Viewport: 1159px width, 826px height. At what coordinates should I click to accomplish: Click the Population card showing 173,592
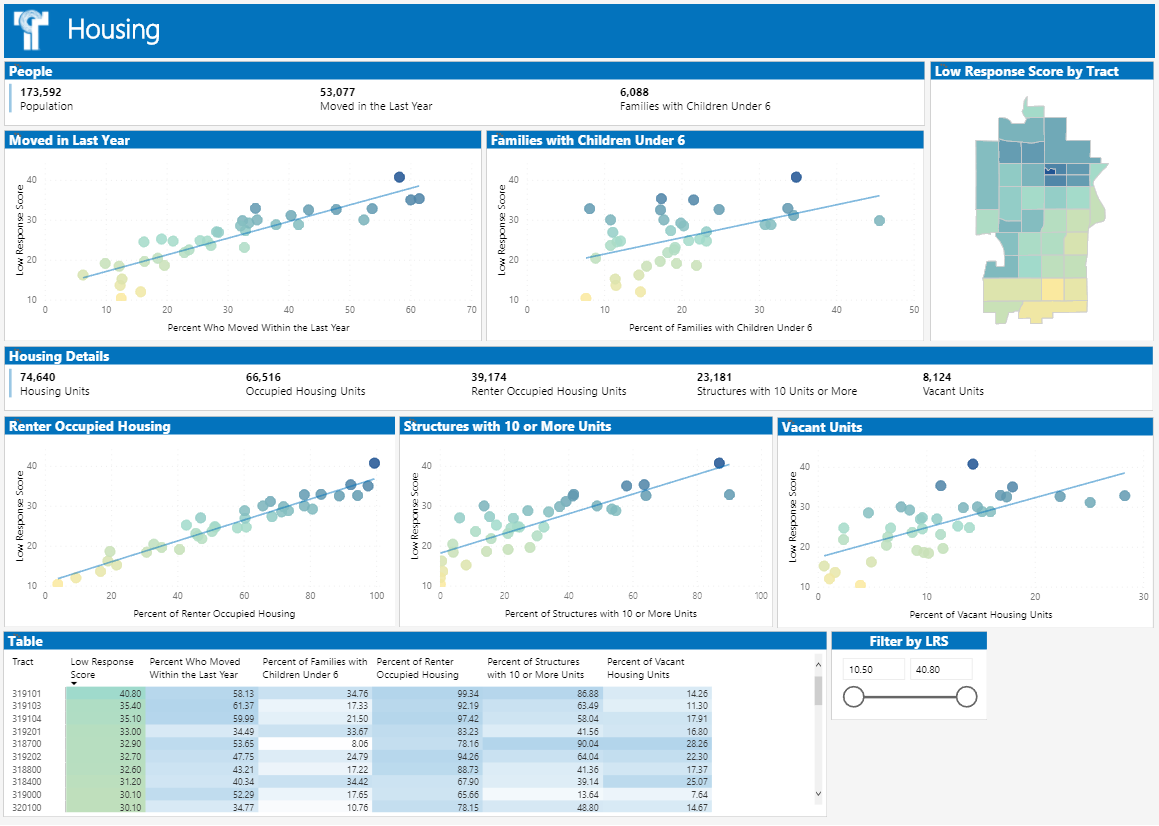click(46, 99)
